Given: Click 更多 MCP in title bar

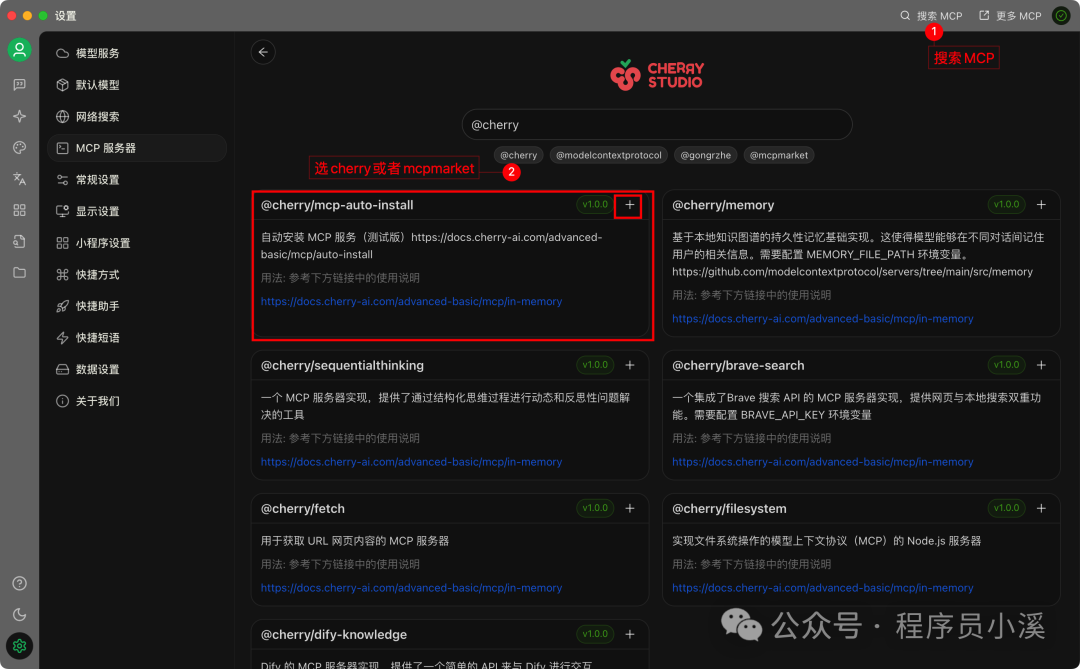Looking at the screenshot, I should [1010, 16].
